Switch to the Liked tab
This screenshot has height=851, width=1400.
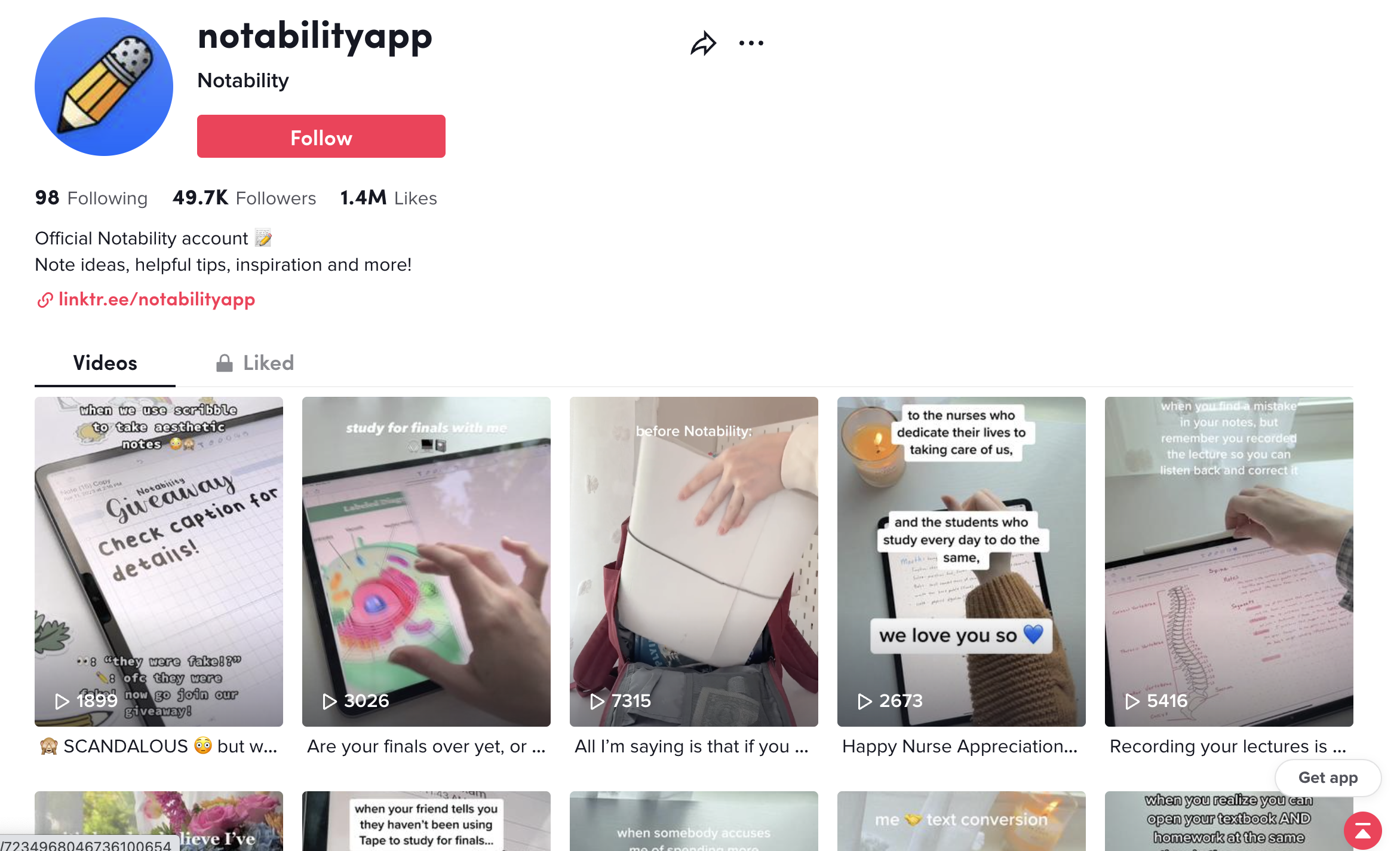click(255, 363)
